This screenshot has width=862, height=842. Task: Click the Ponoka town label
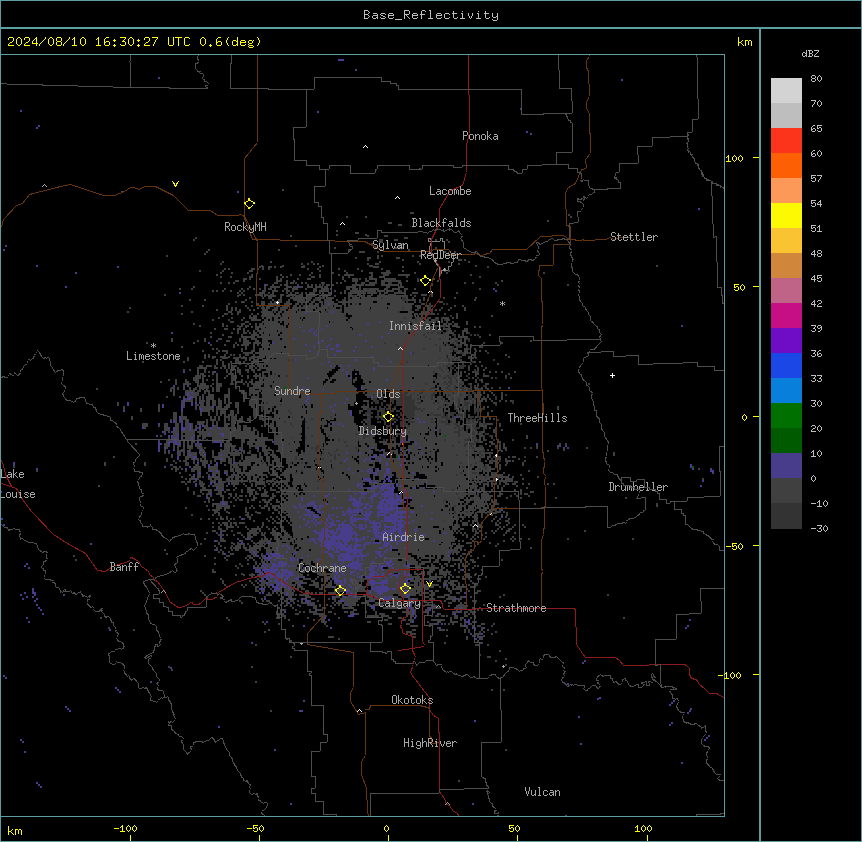tap(480, 136)
